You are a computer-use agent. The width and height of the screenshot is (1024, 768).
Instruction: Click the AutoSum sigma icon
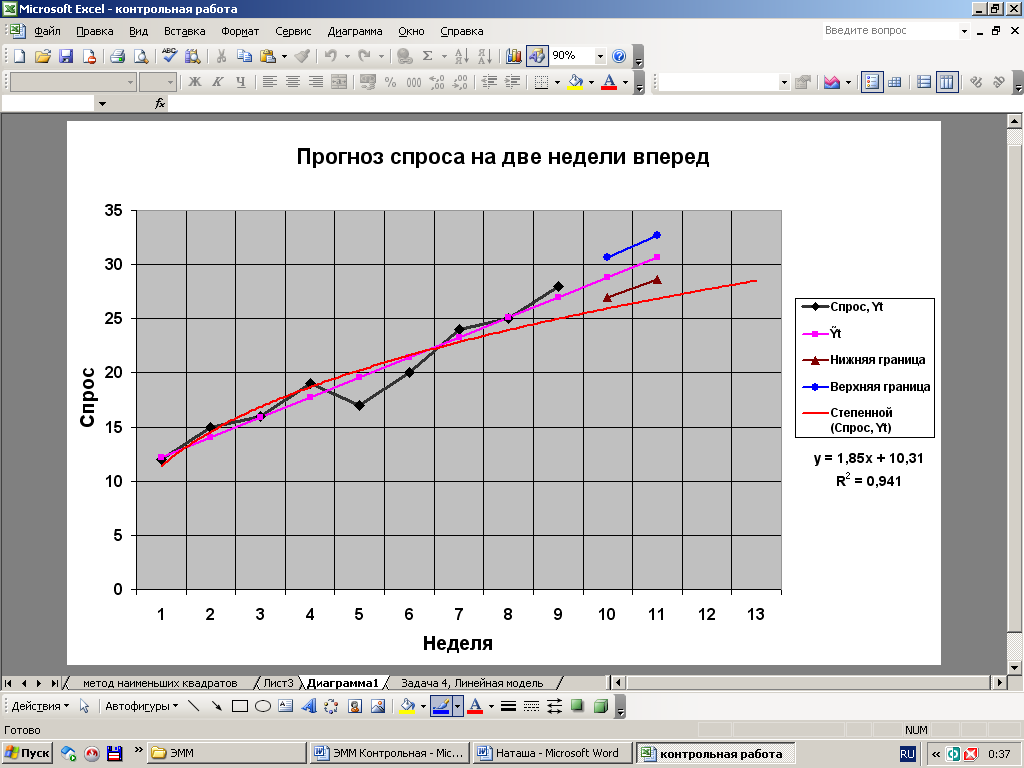click(428, 57)
